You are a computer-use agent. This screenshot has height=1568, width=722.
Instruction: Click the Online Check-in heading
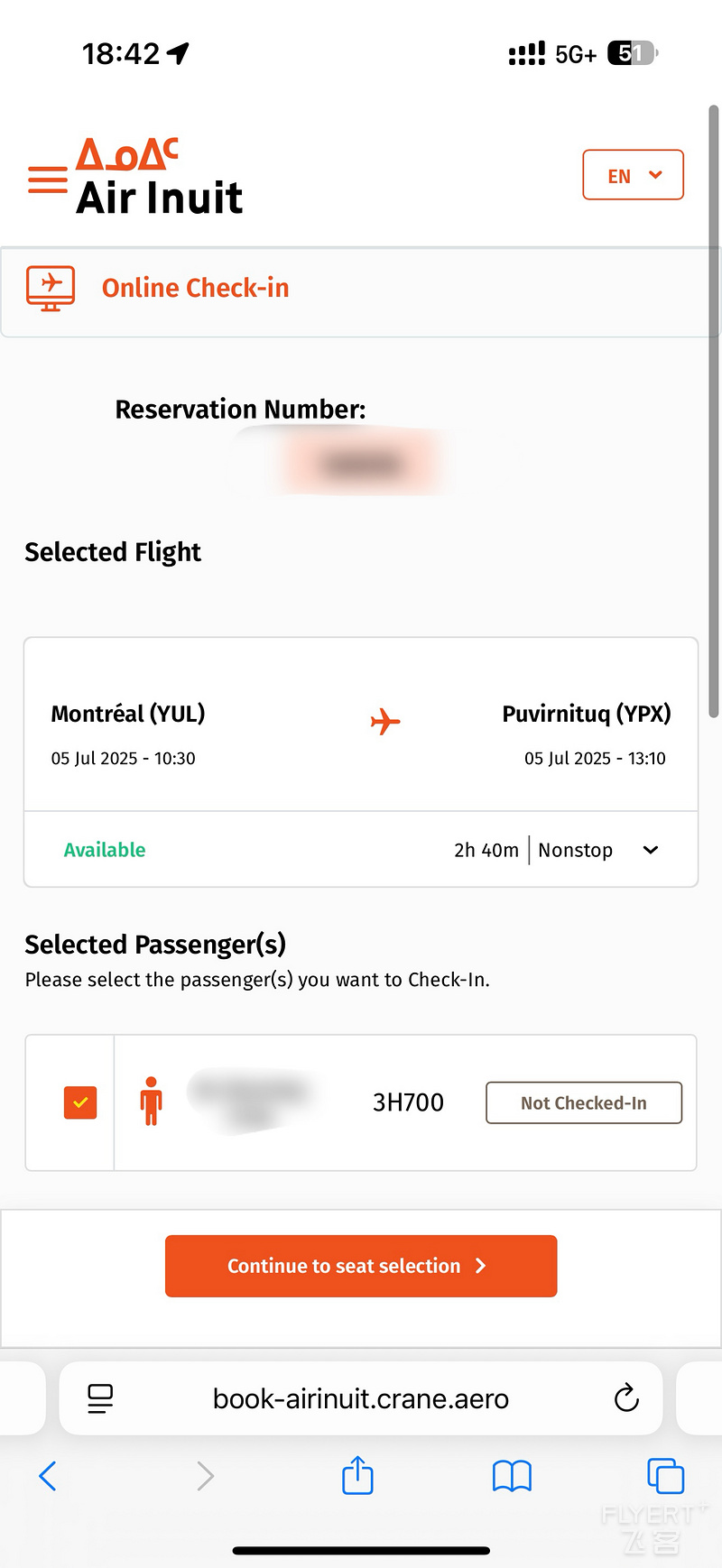196,288
